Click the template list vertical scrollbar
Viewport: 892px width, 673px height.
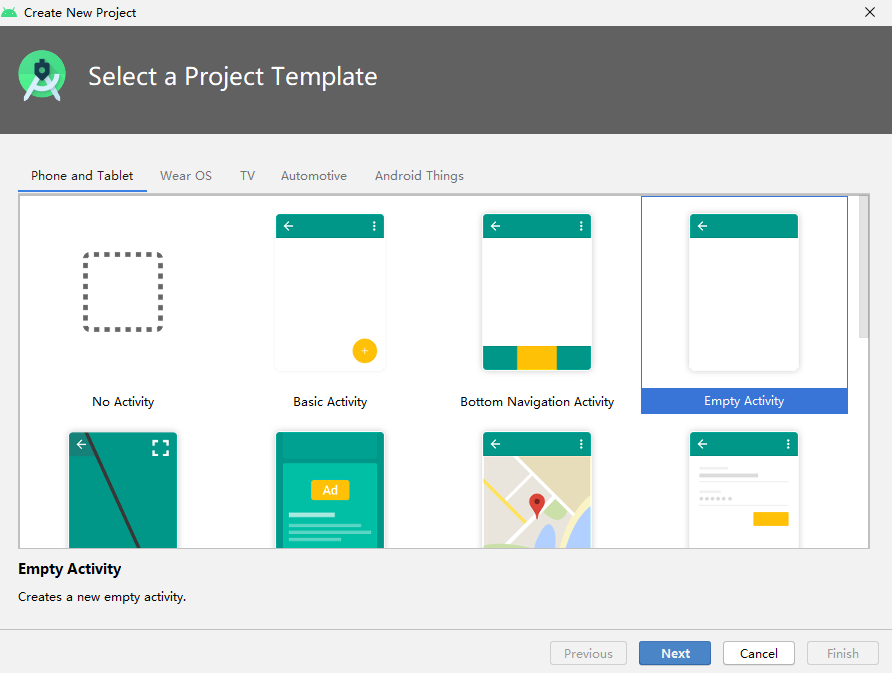pyautogui.click(x=864, y=267)
